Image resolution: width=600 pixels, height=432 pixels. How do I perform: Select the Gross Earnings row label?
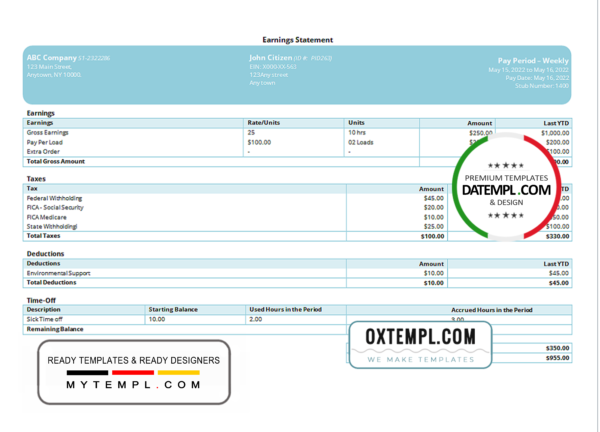pos(47,132)
